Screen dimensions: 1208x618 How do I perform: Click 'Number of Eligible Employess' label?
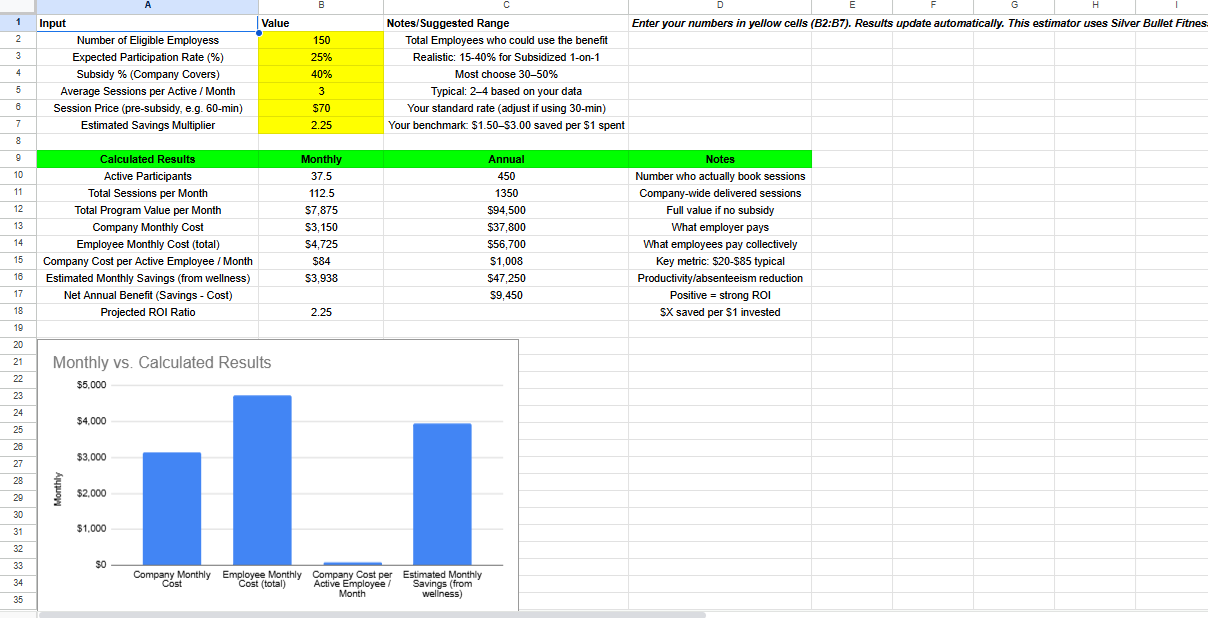(x=148, y=40)
